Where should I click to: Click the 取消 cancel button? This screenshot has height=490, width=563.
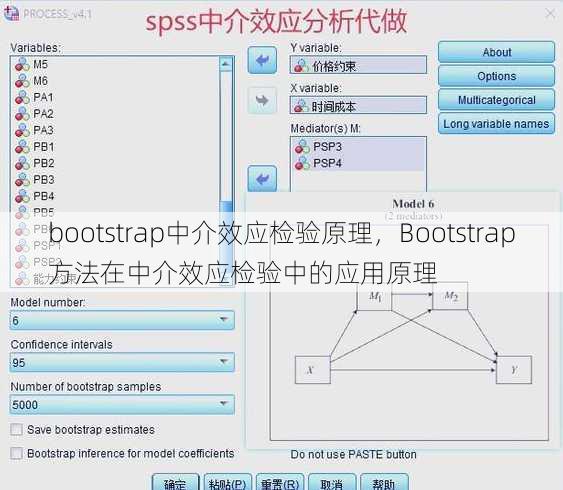[x=332, y=482]
